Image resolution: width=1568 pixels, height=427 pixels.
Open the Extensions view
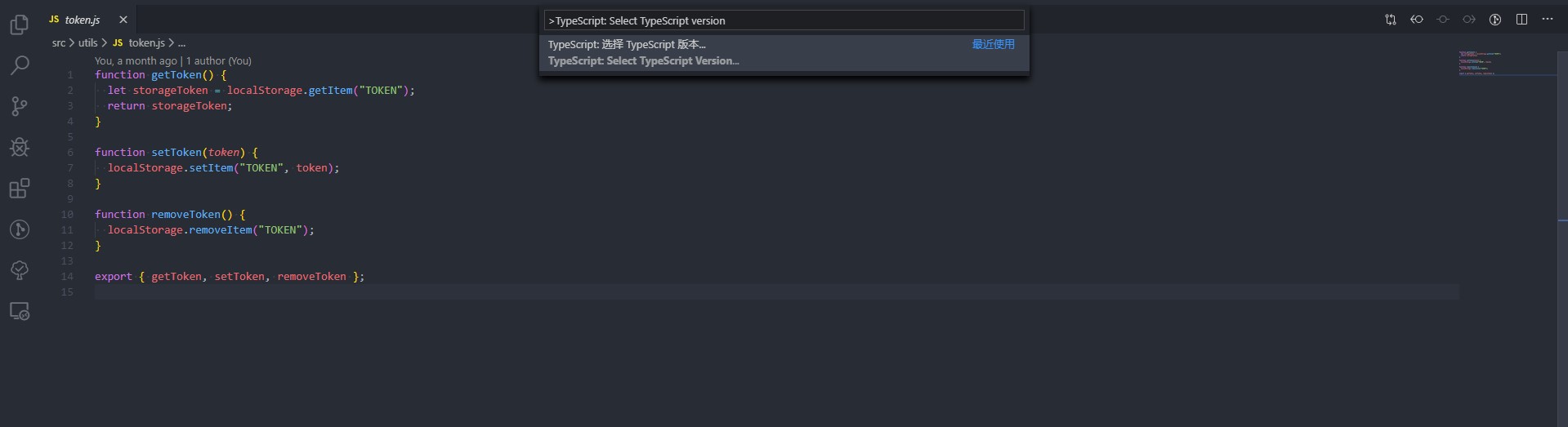click(20, 189)
